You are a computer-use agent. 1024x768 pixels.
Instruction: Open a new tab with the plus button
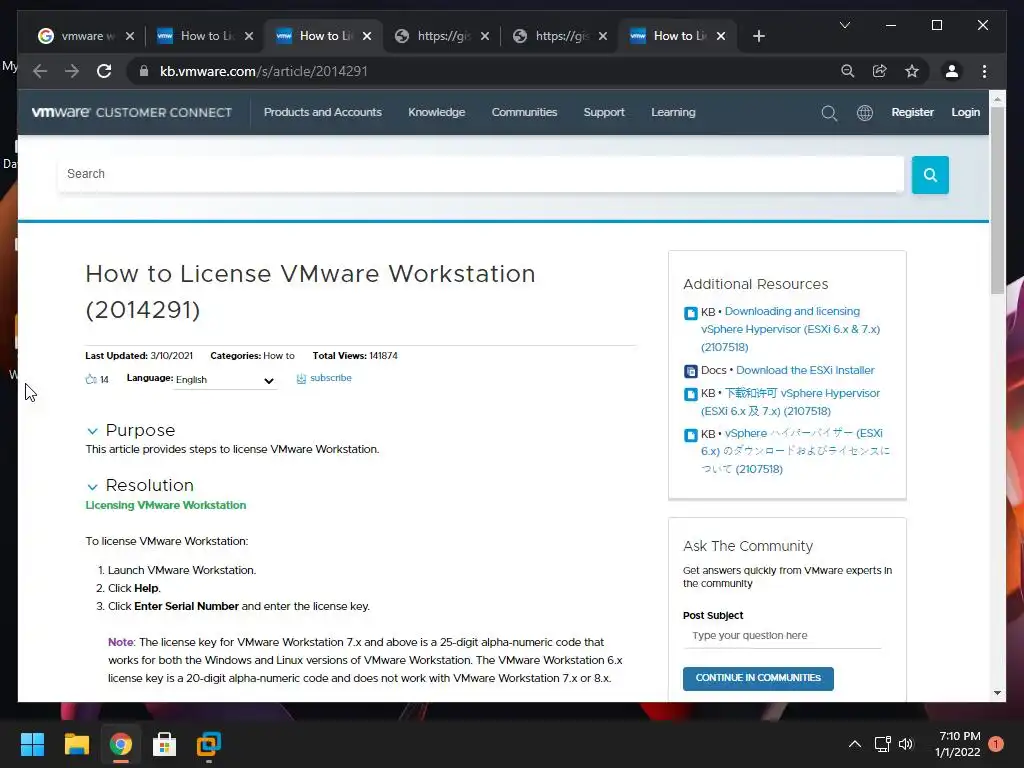pyautogui.click(x=758, y=36)
